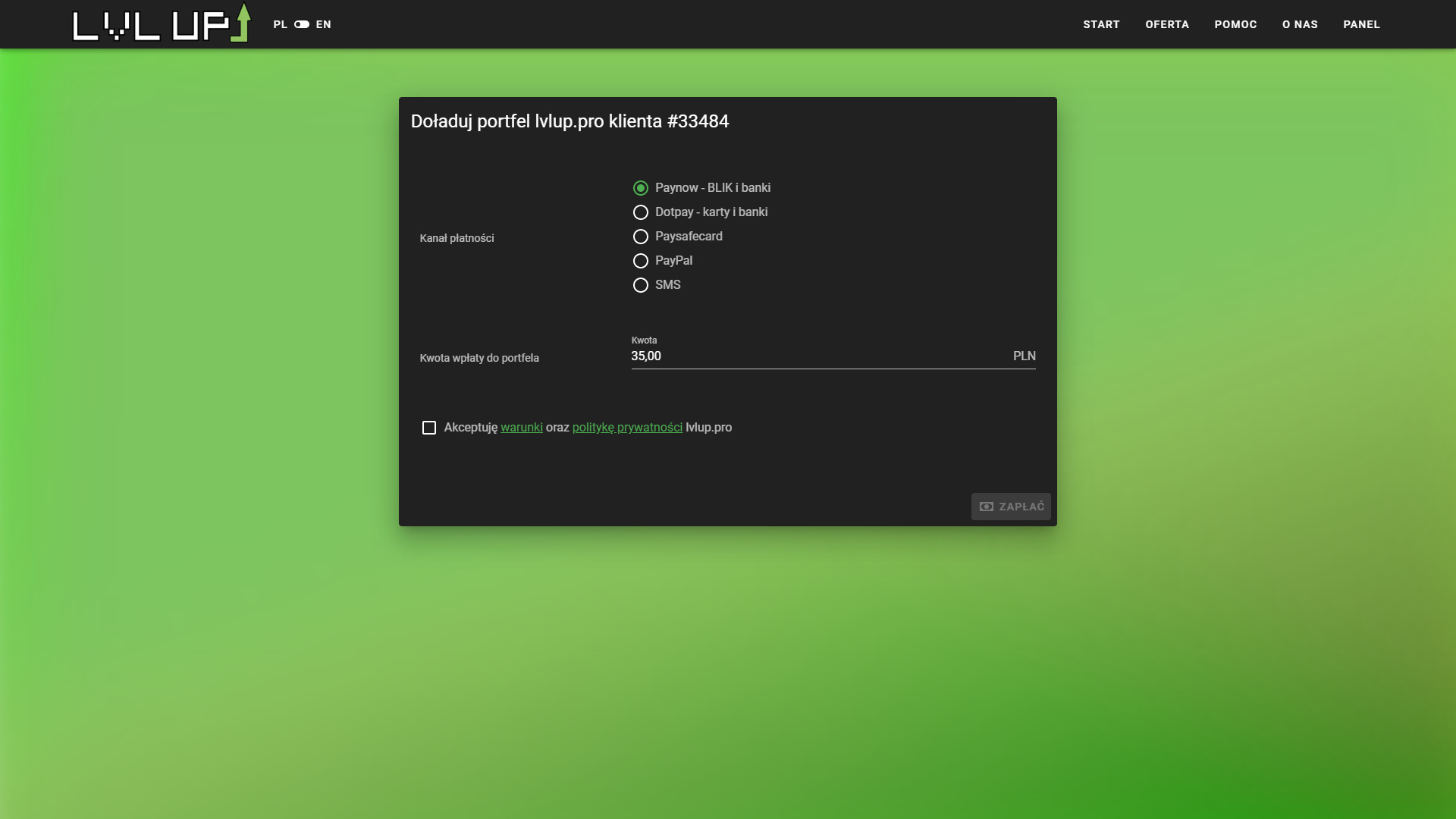1456x819 pixels.
Task: Switch the site language to PL
Action: 280,24
